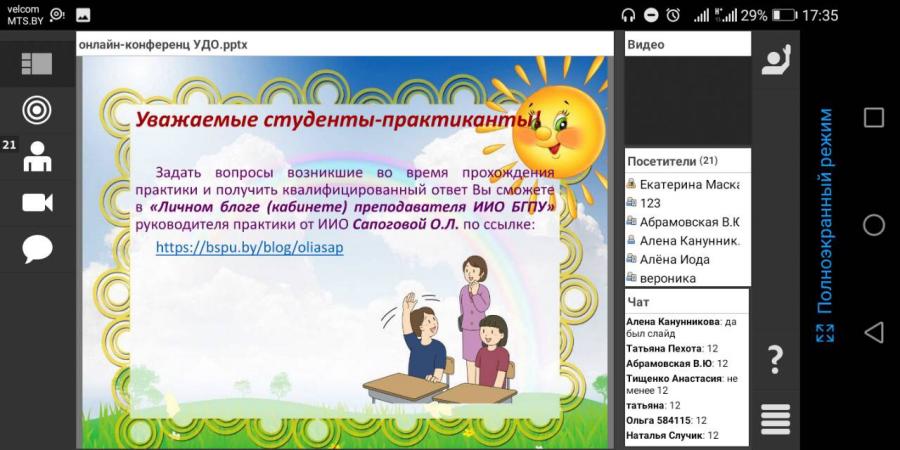Open the bspu.by/blog/oliasap link

point(250,247)
